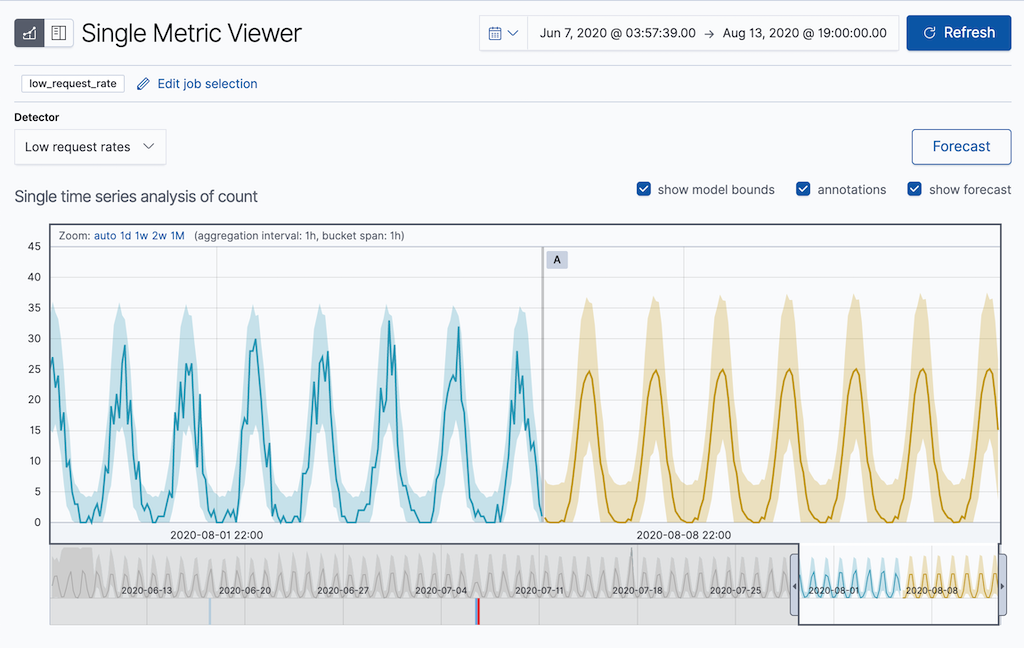
Task: Click the left arrow on the timeline brush
Action: [x=795, y=586]
